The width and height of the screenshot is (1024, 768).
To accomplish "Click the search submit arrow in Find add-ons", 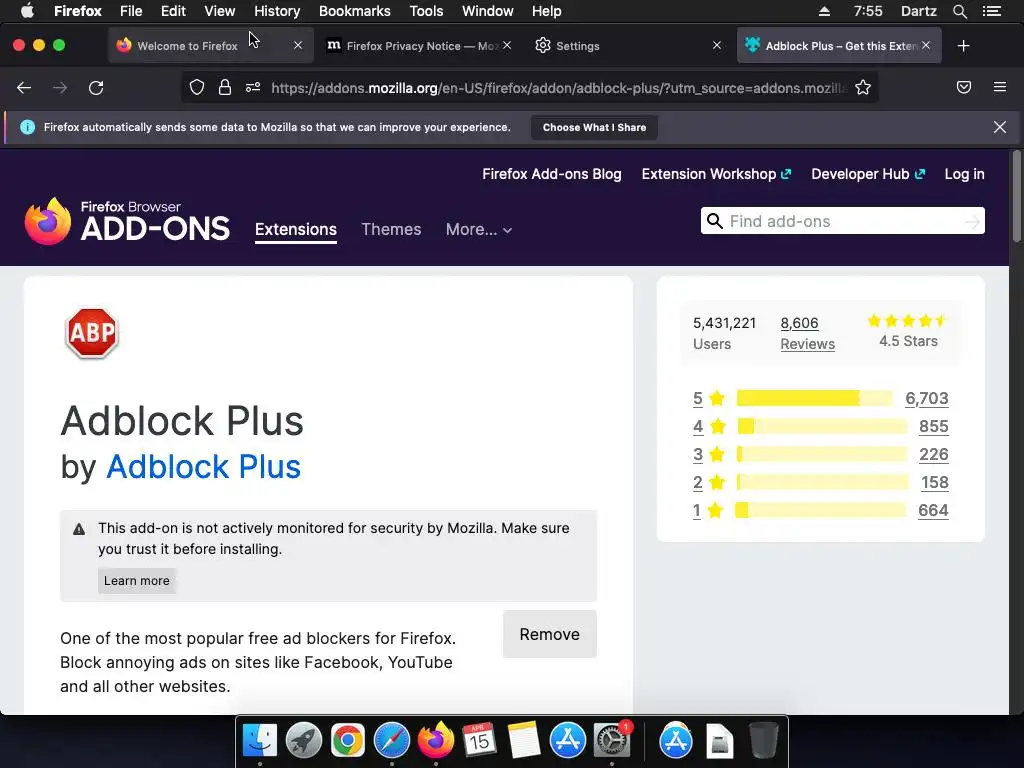I will tap(972, 222).
